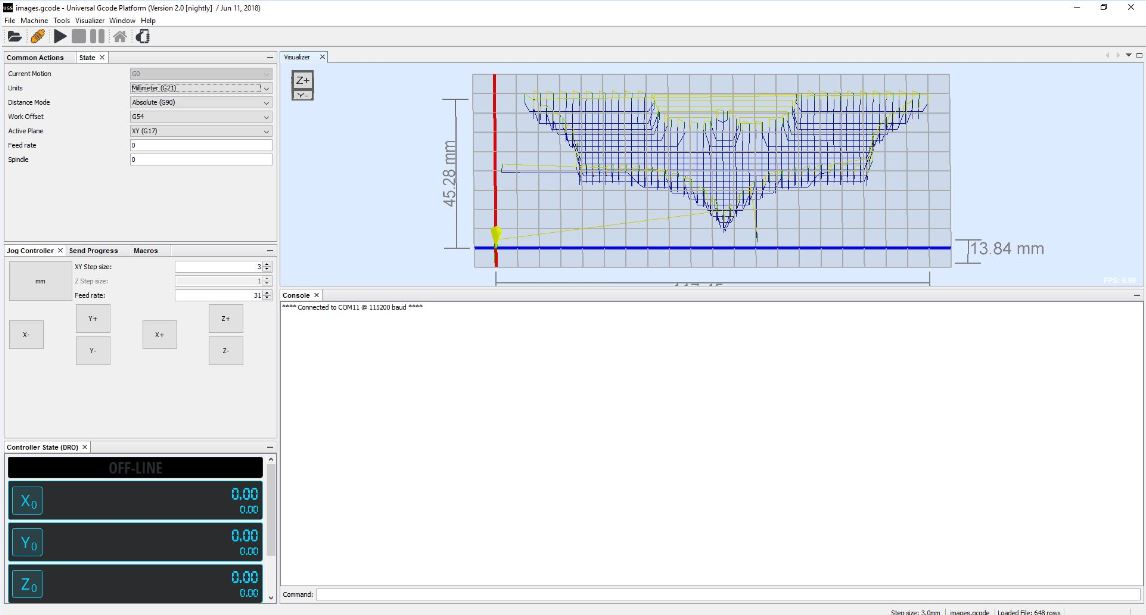Image resolution: width=1146 pixels, height=615 pixels.
Task: Close the State tab
Action: [x=102, y=57]
